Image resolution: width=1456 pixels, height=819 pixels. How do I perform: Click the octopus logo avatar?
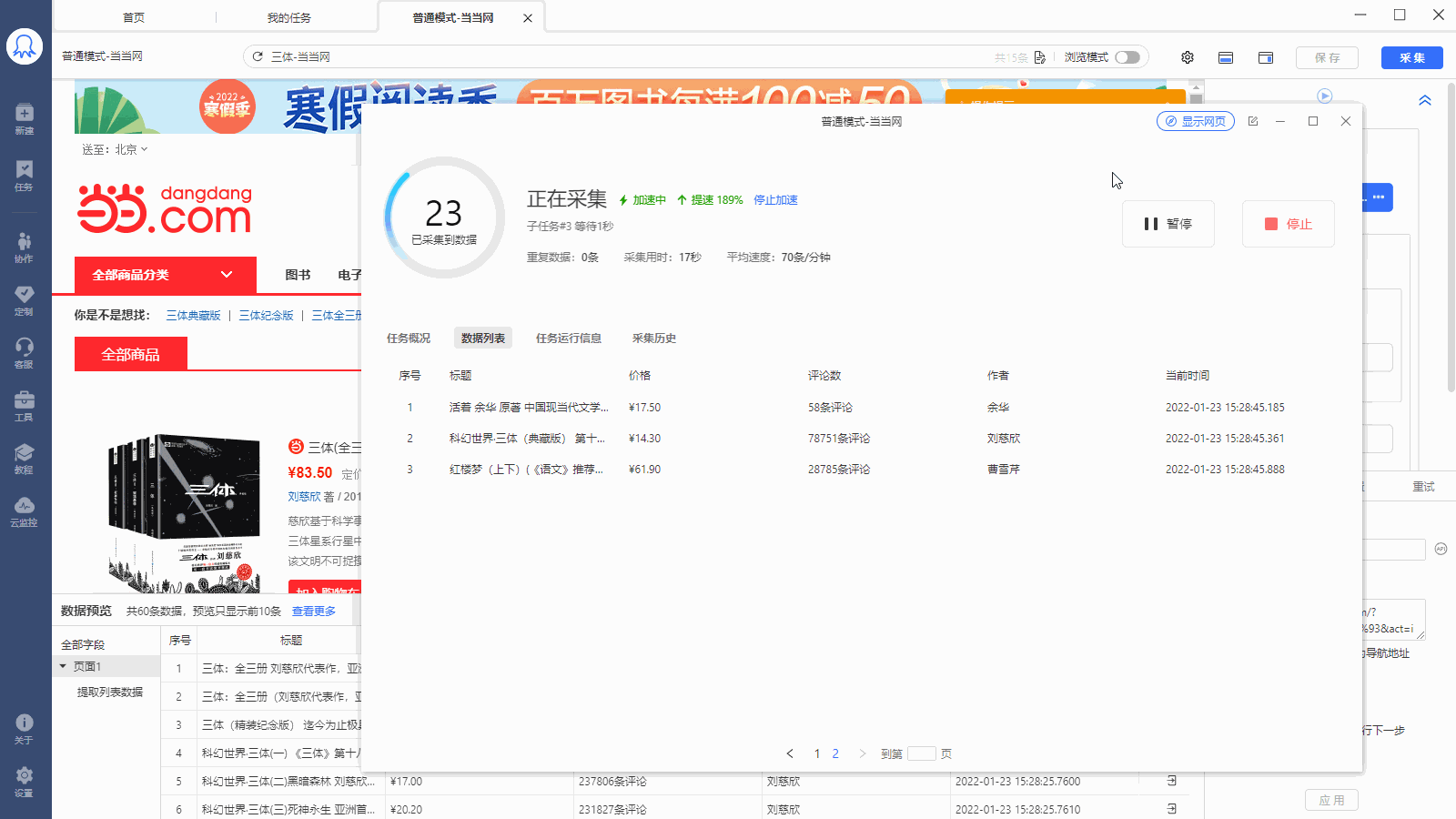click(25, 46)
